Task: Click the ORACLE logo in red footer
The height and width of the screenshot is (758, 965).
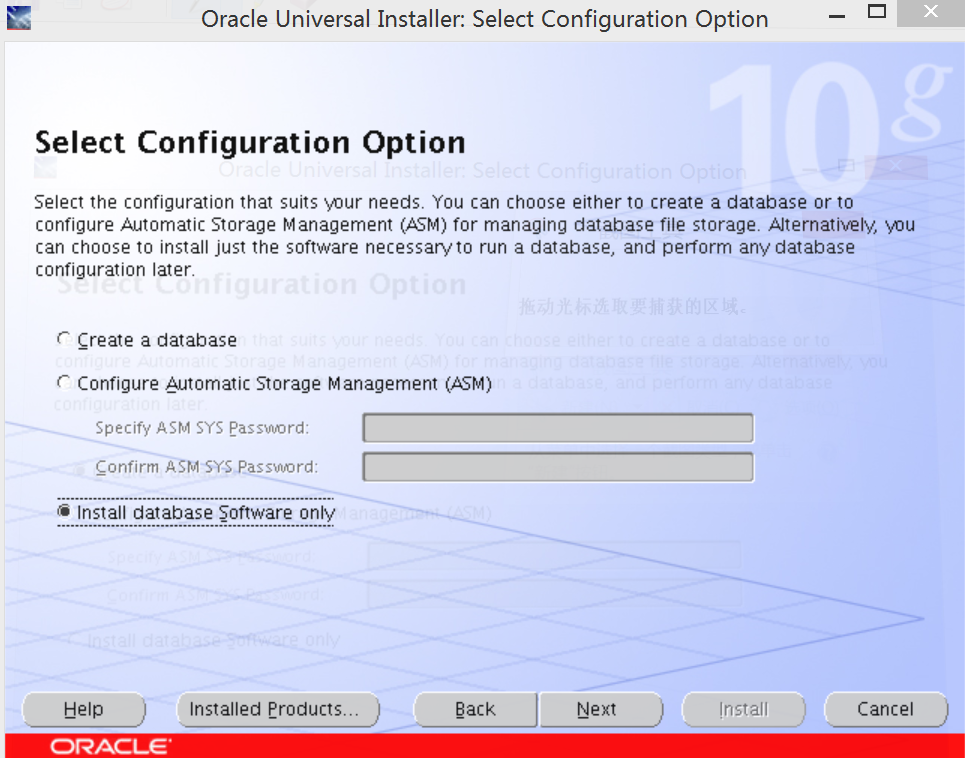Action: [111, 746]
